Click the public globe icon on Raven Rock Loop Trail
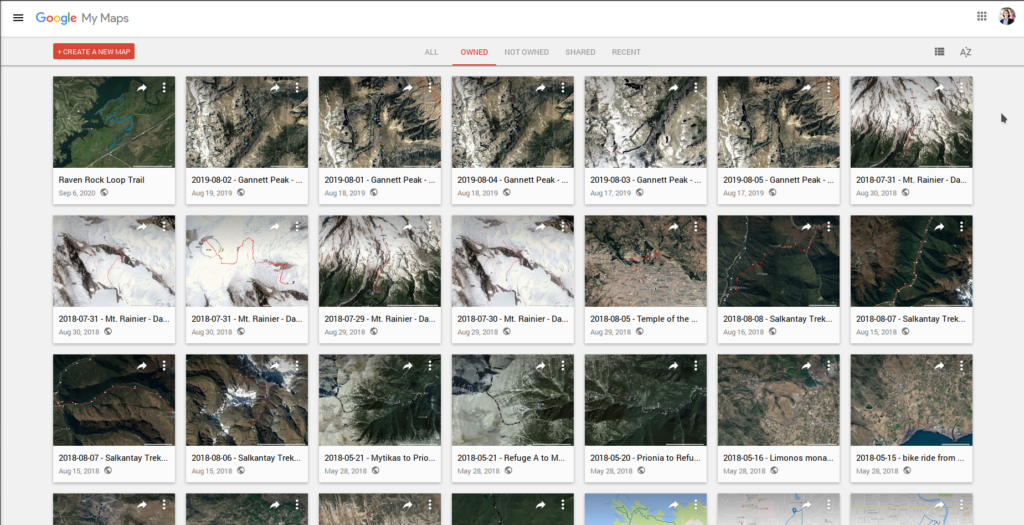Viewport: 1024px width, 525px height. 104,192
